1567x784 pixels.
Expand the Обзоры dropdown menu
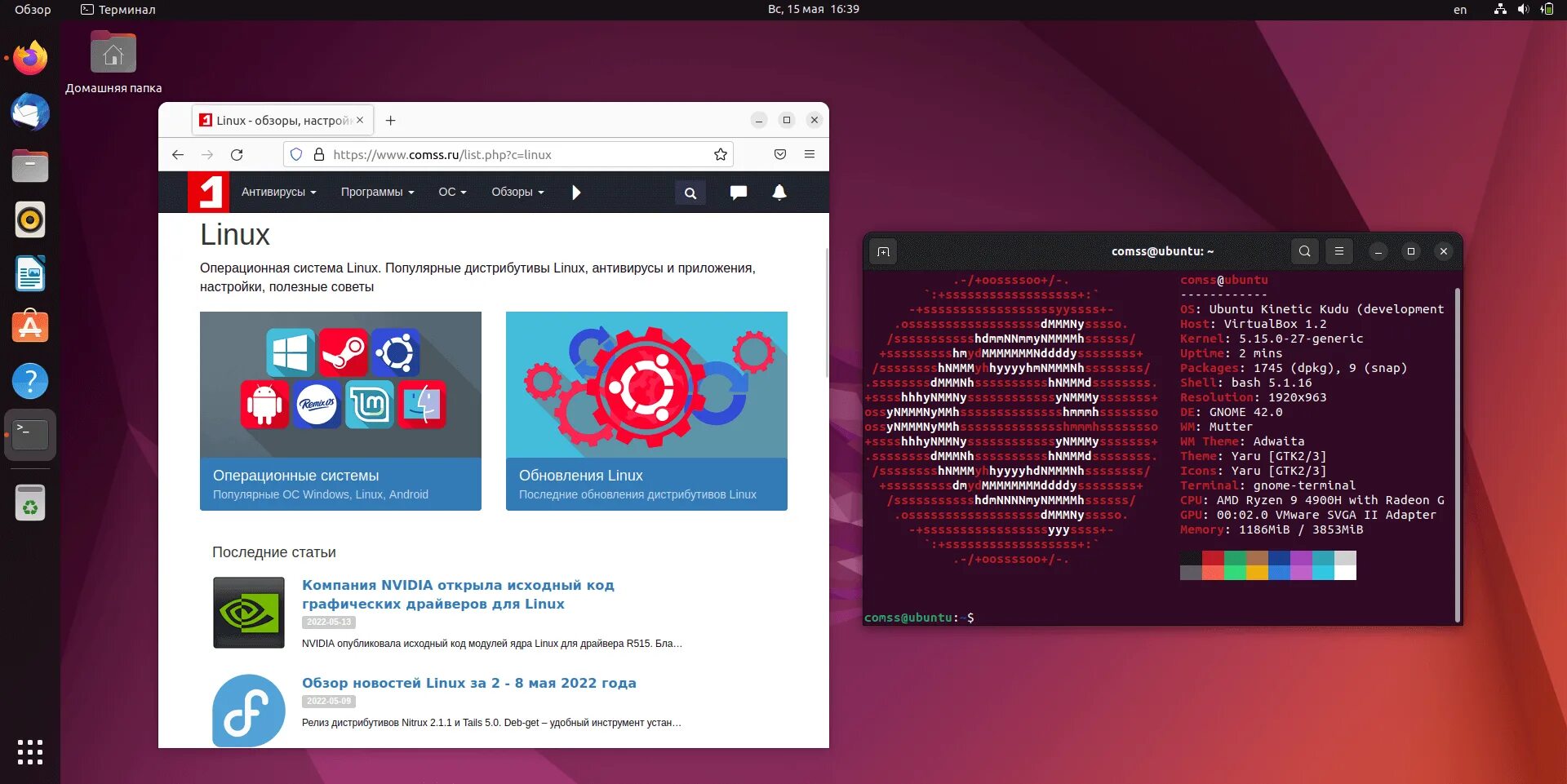517,193
